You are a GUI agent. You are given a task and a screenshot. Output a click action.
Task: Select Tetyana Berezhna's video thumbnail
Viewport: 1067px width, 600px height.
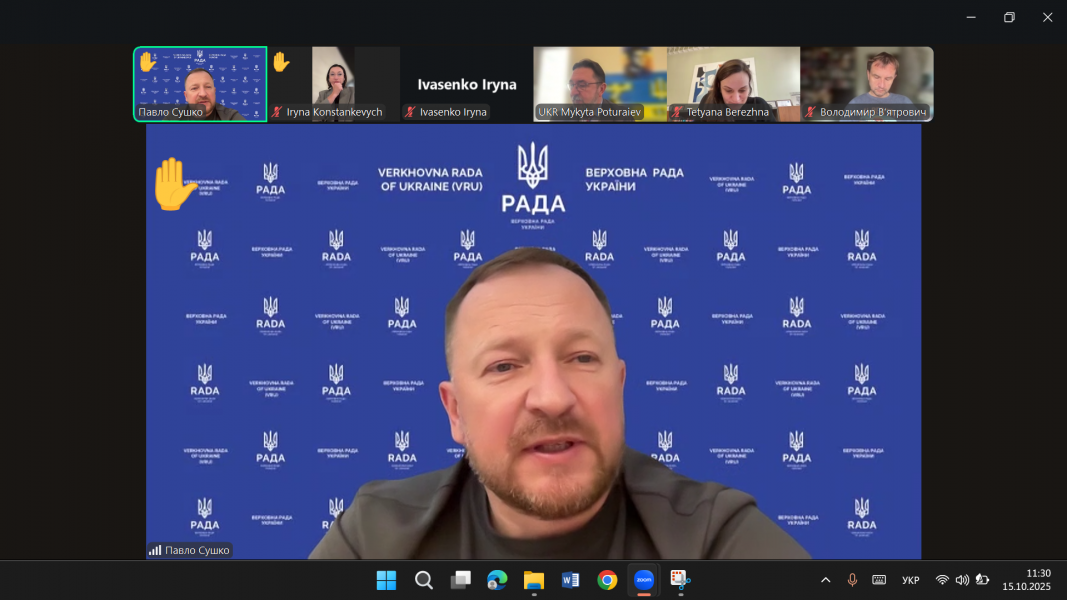[733, 84]
